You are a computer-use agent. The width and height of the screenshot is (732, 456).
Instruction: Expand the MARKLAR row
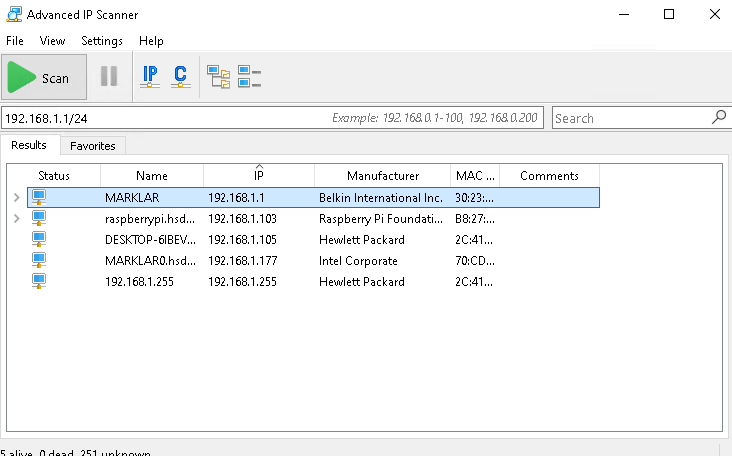point(17,197)
